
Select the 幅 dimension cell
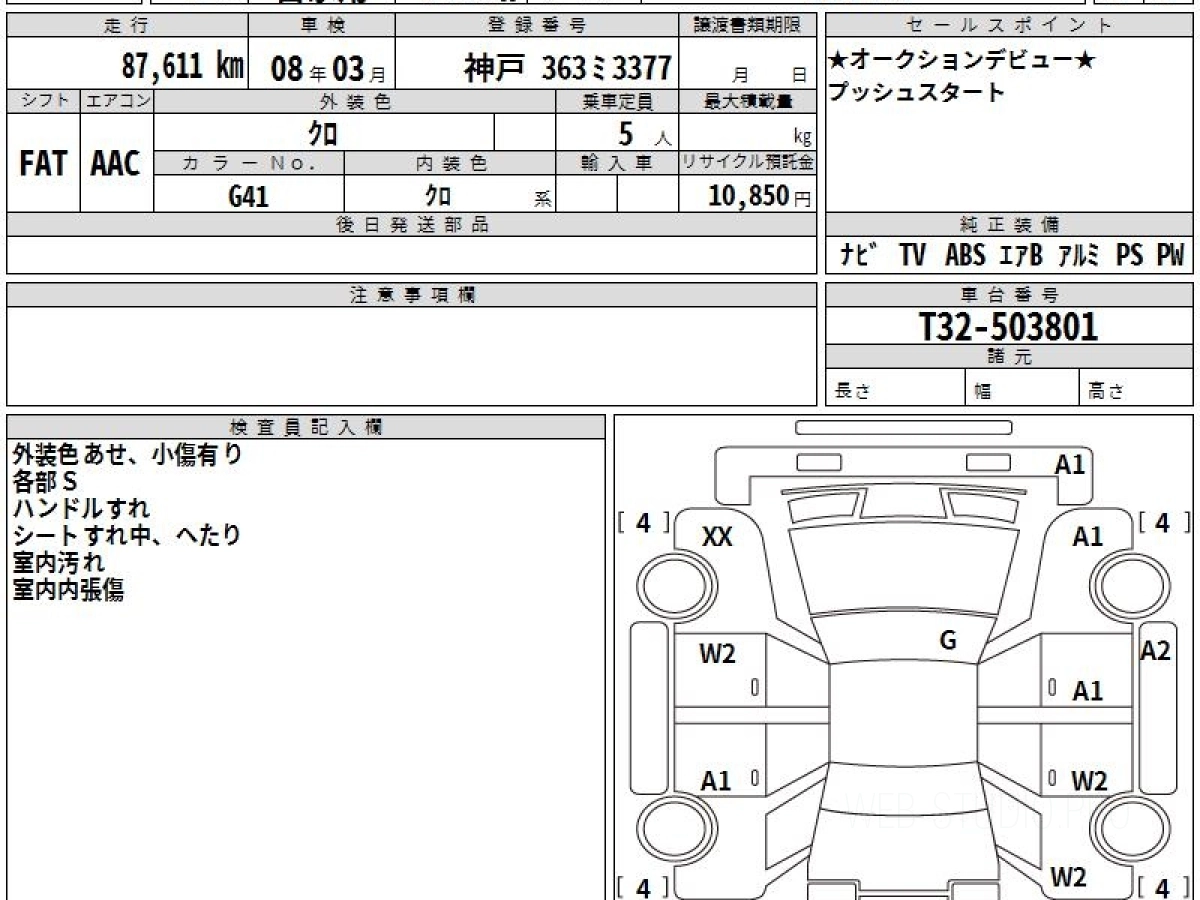1021,389
